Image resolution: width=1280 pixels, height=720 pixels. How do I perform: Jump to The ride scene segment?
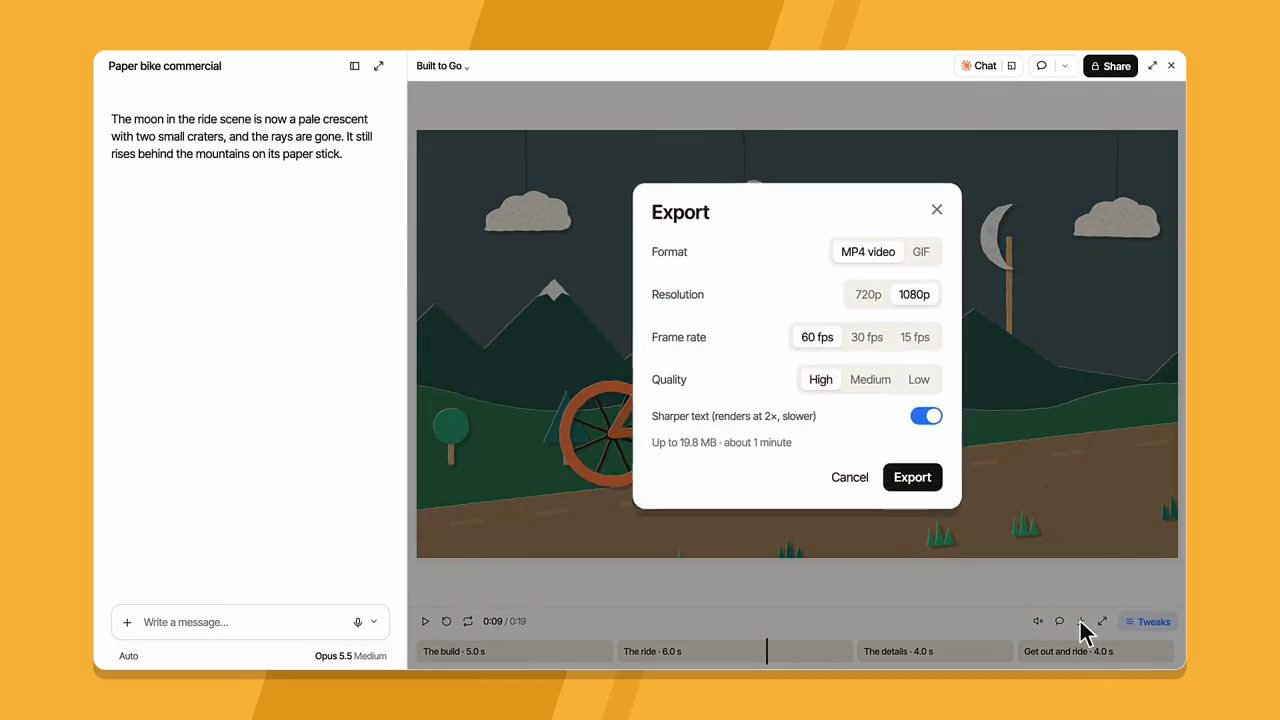735,651
